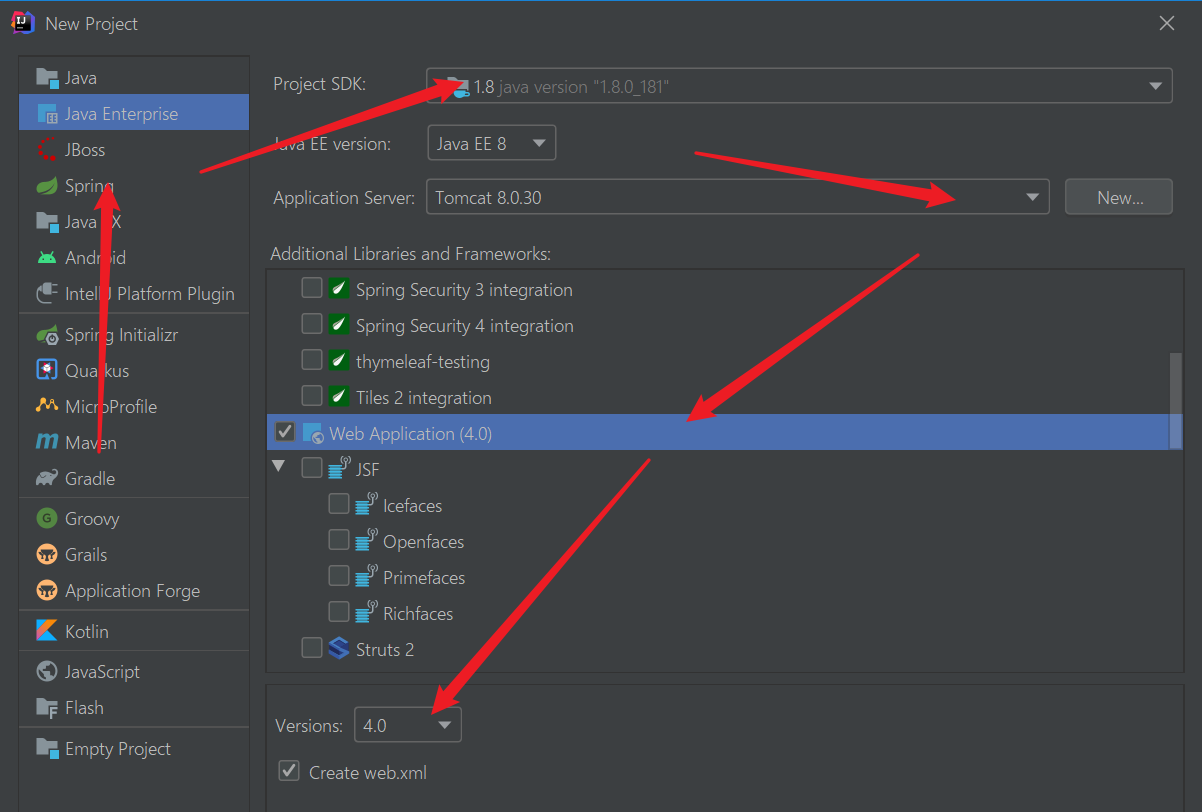The height and width of the screenshot is (812, 1202).
Task: Enable Spring Security 3 integration checkbox
Action: [x=312, y=288]
